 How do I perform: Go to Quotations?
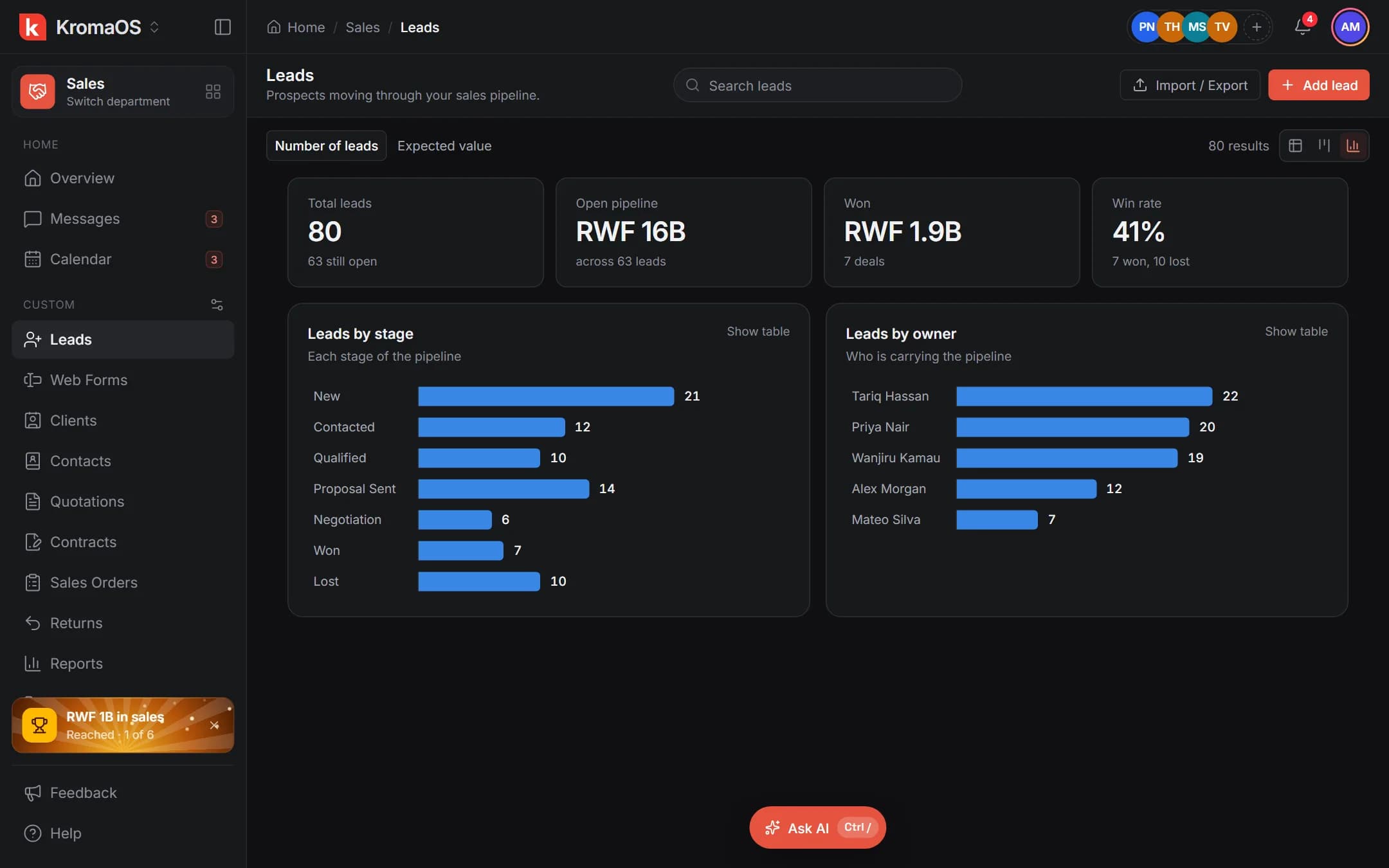[123, 502]
